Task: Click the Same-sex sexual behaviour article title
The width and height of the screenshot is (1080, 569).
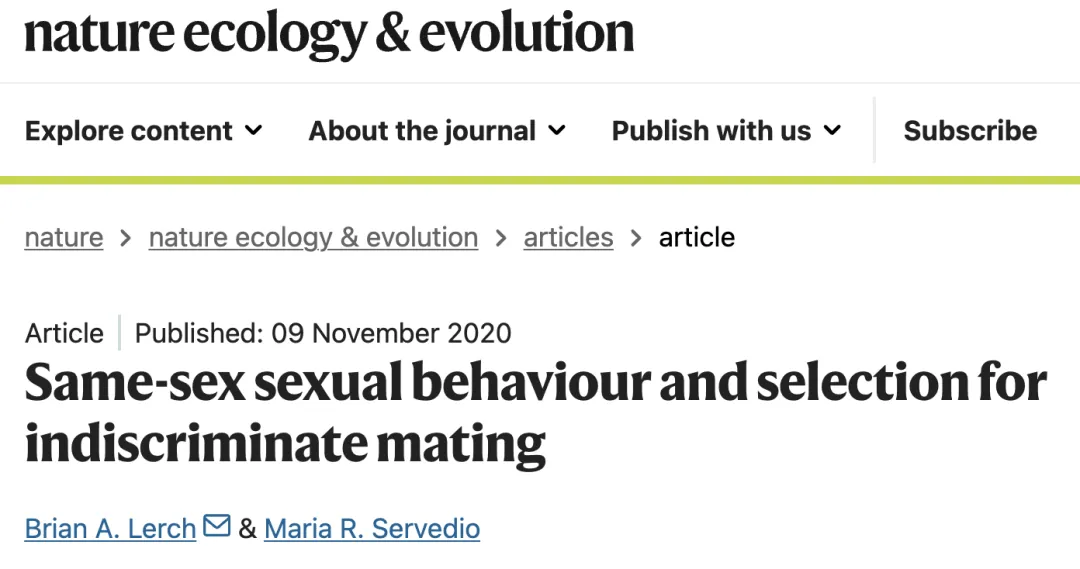Action: [x=535, y=411]
